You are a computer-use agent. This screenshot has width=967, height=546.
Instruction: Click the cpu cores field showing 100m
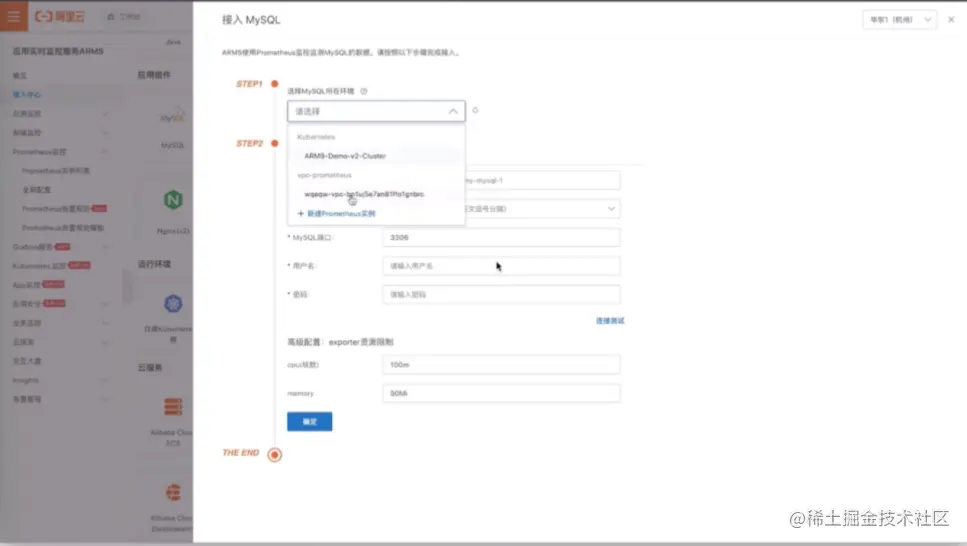pos(501,365)
